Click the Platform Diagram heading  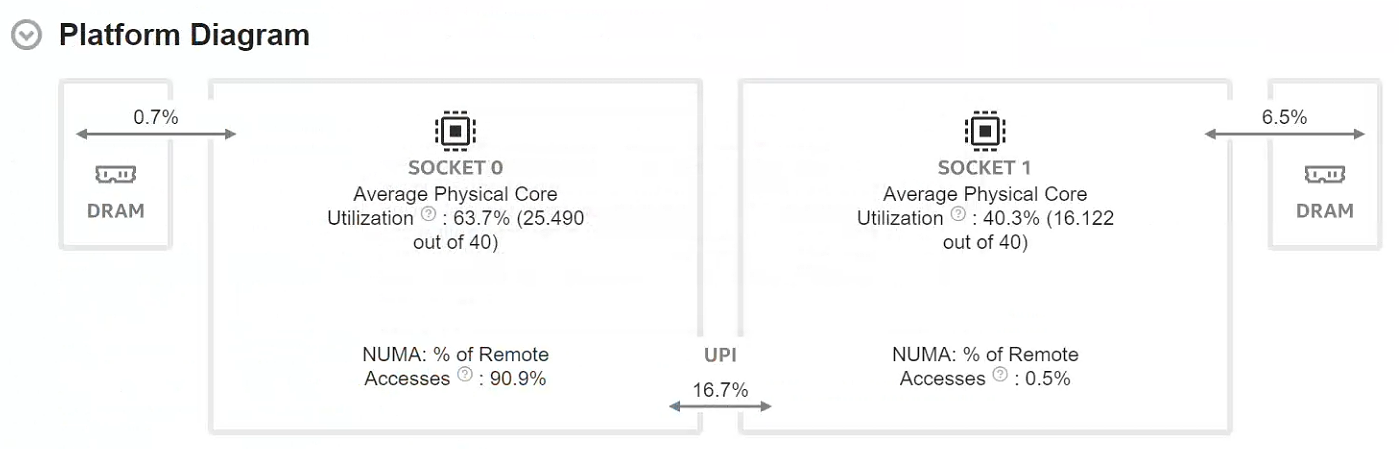(184, 35)
